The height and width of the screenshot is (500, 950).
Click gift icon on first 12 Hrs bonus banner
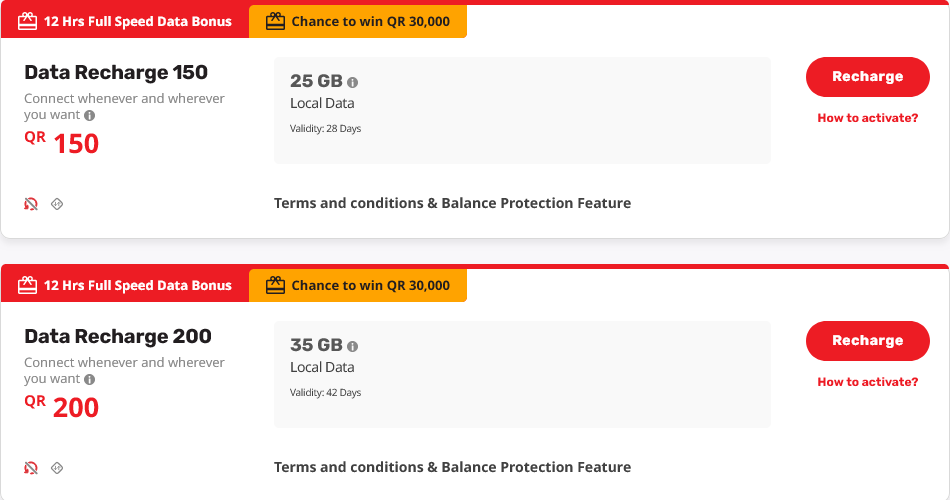(x=27, y=21)
